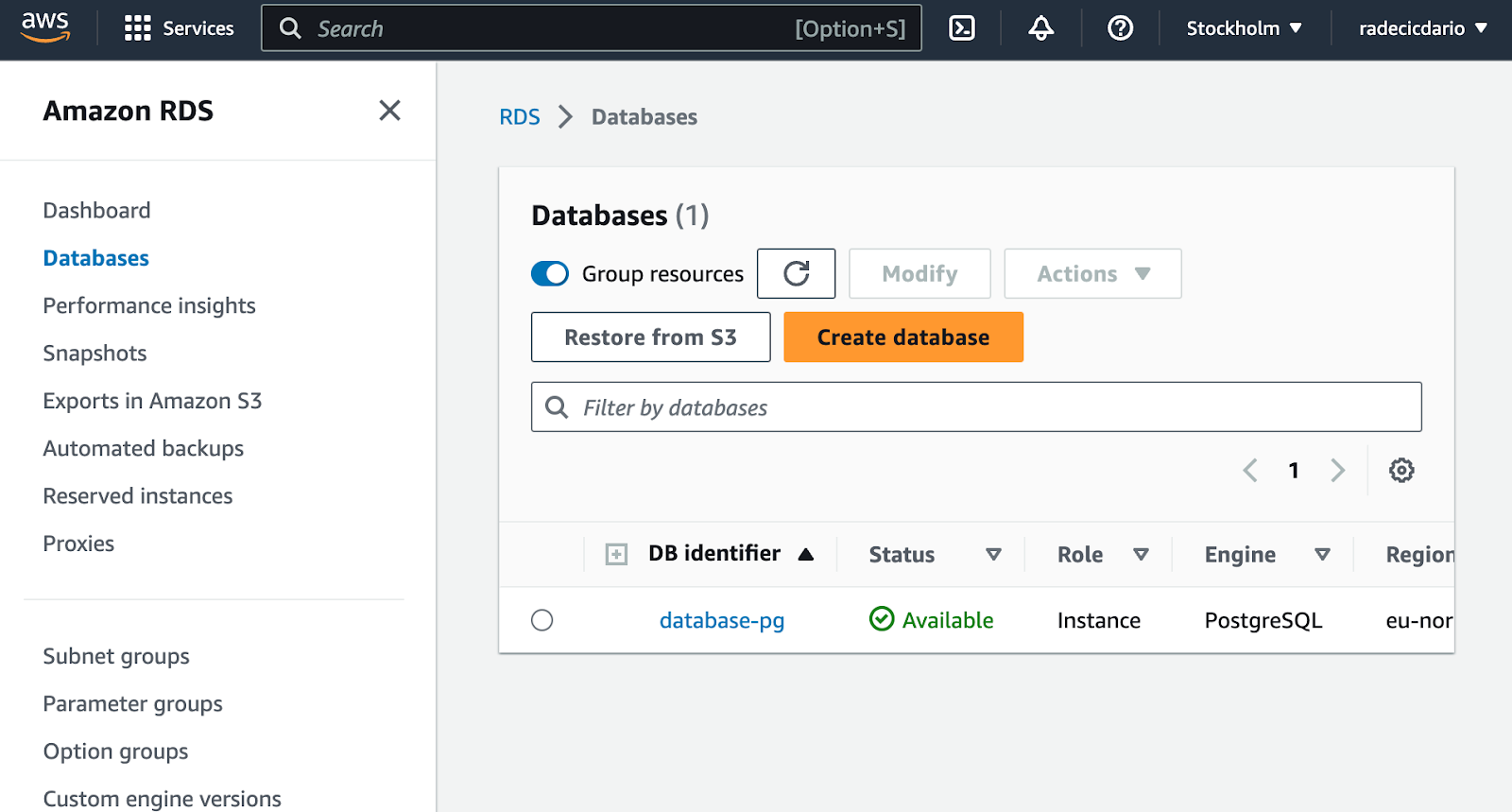This screenshot has height=812, width=1512.
Task: Click the Amazon RDS sidebar title
Action: [x=129, y=111]
